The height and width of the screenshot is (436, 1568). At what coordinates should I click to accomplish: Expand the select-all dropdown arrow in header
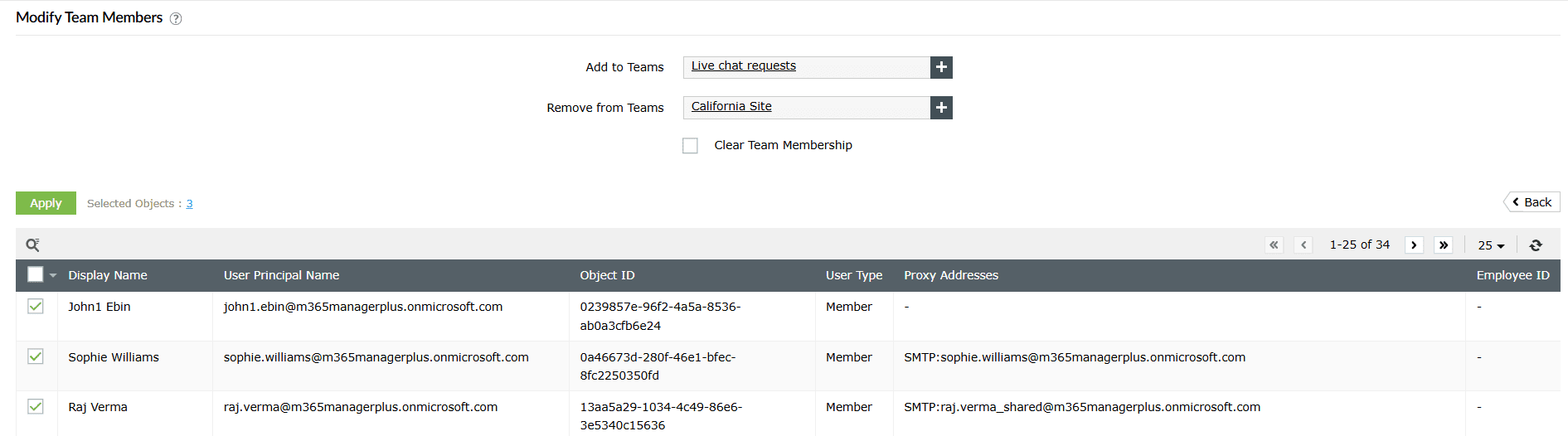pos(53,275)
